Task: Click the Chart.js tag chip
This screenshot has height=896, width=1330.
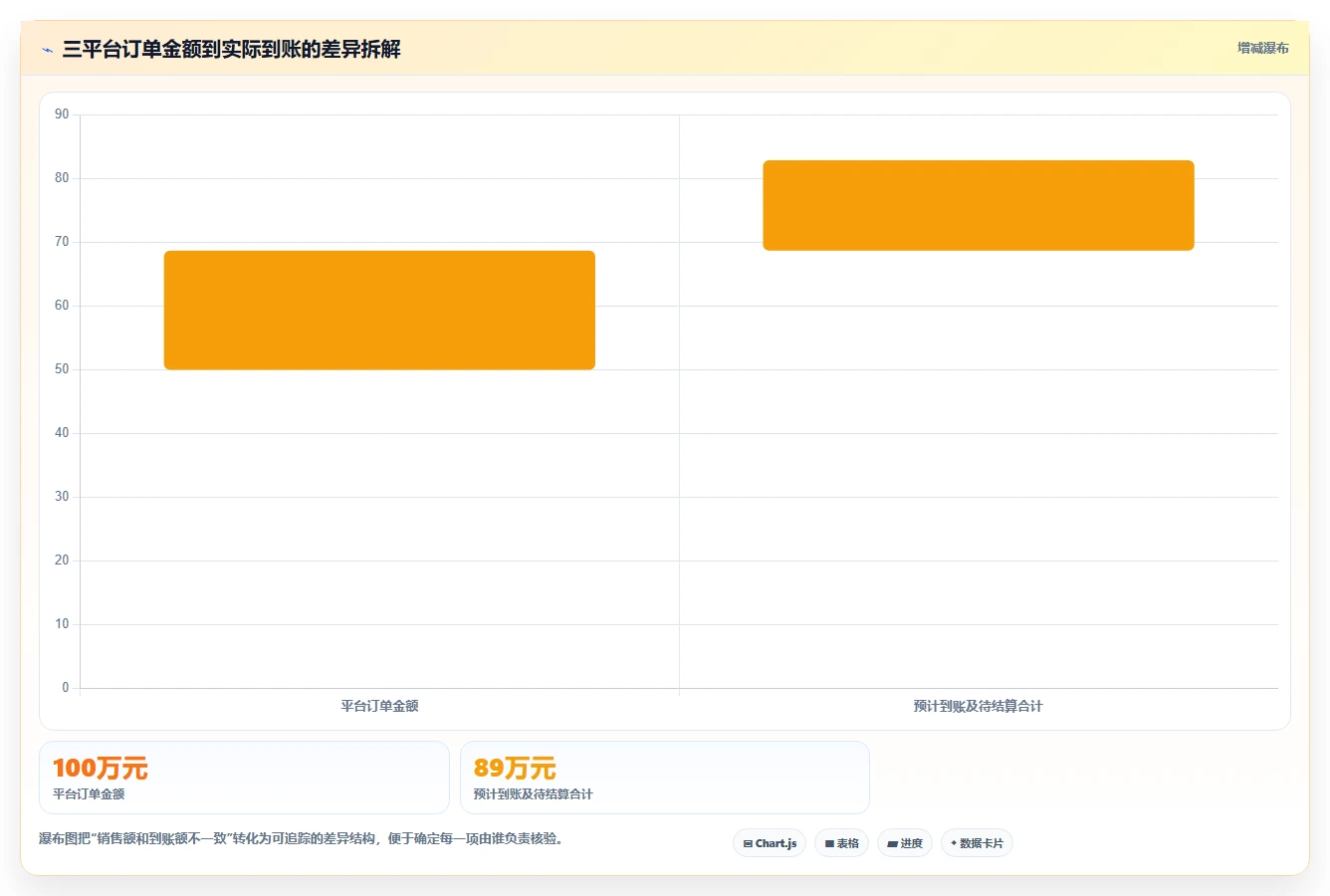Action: point(770,843)
